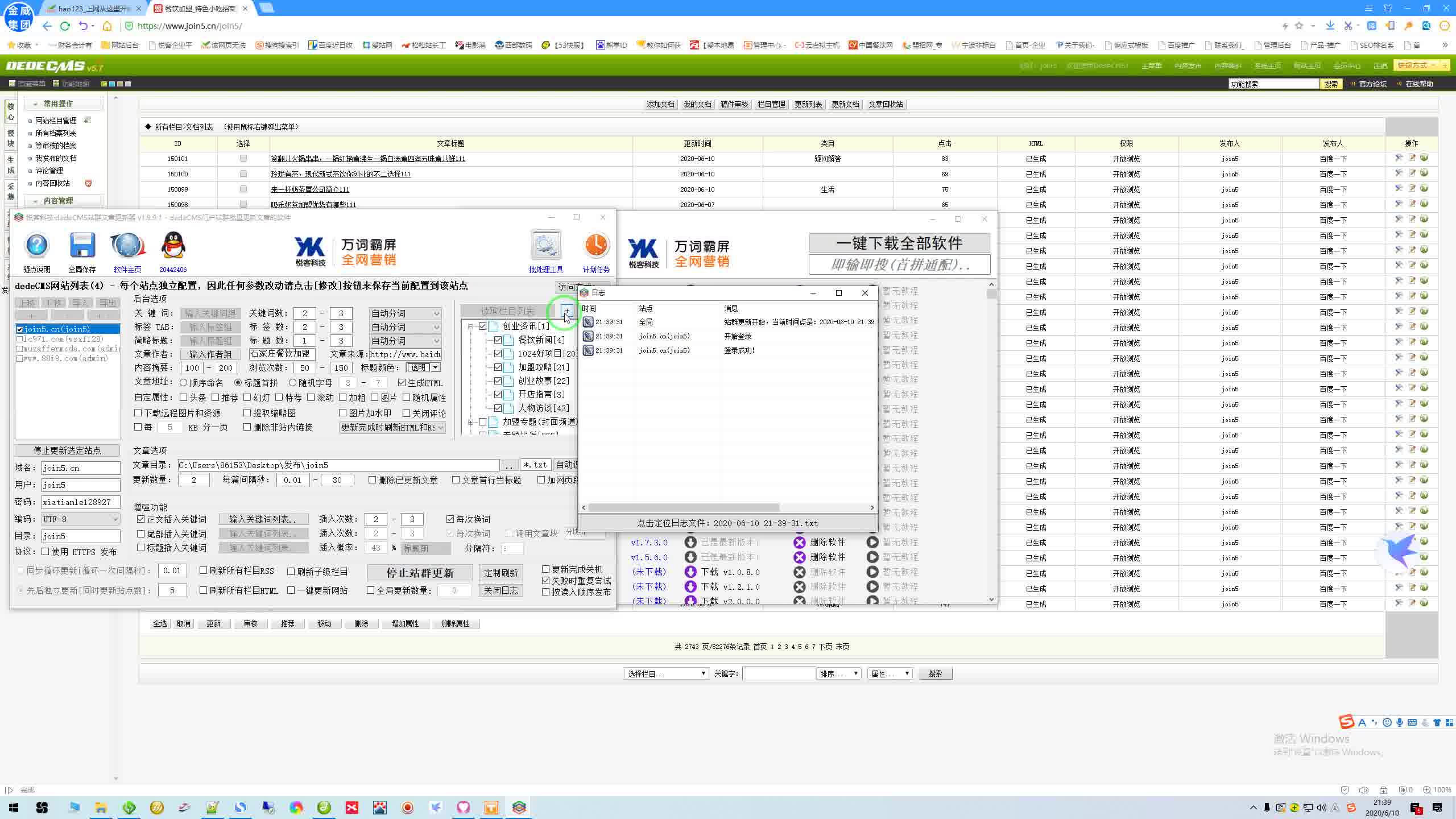
Task: Open 软件主页 via the globe icon
Action: 126,246
